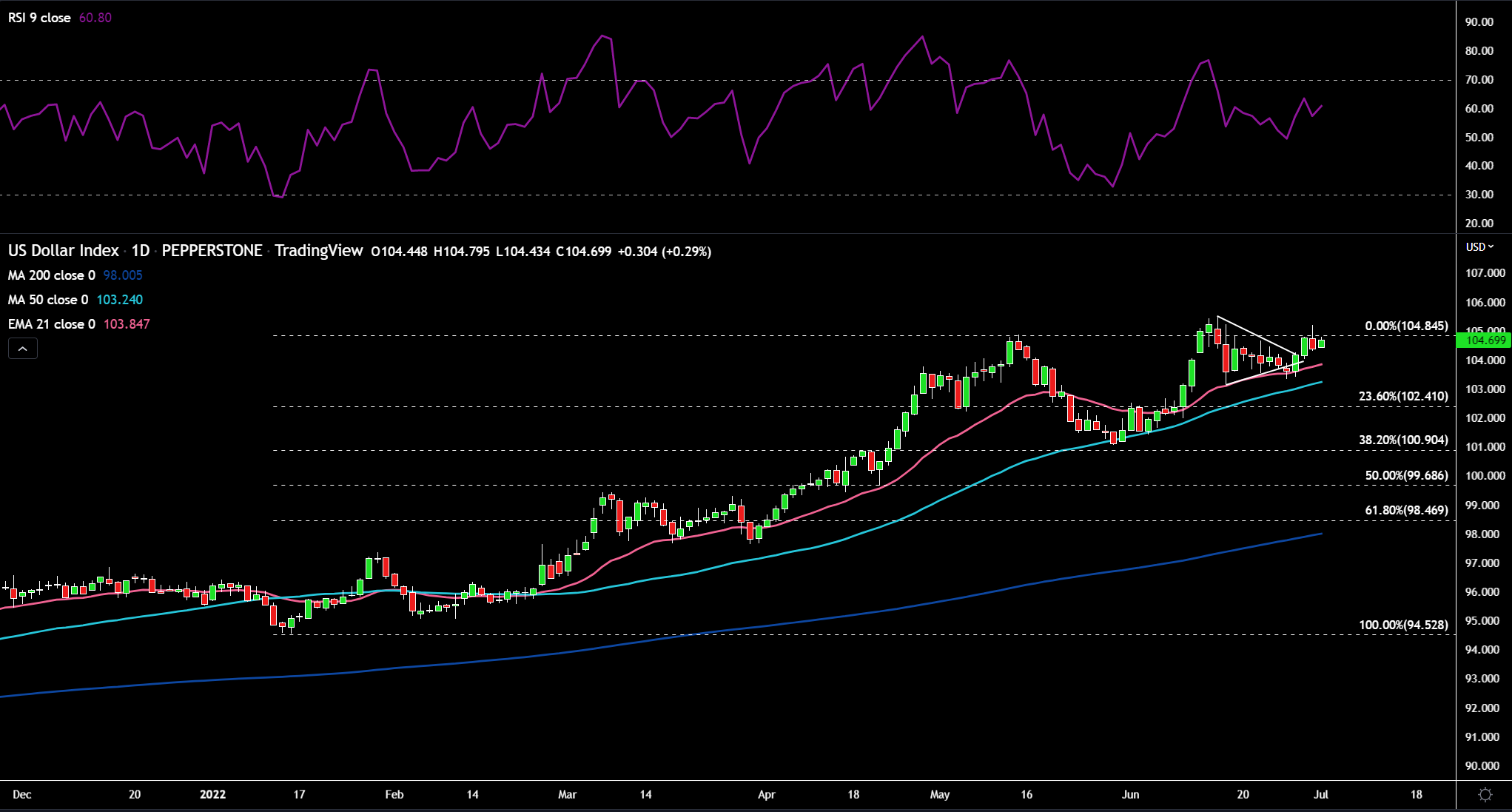Click the US Dollar Index symbol title

64,251
